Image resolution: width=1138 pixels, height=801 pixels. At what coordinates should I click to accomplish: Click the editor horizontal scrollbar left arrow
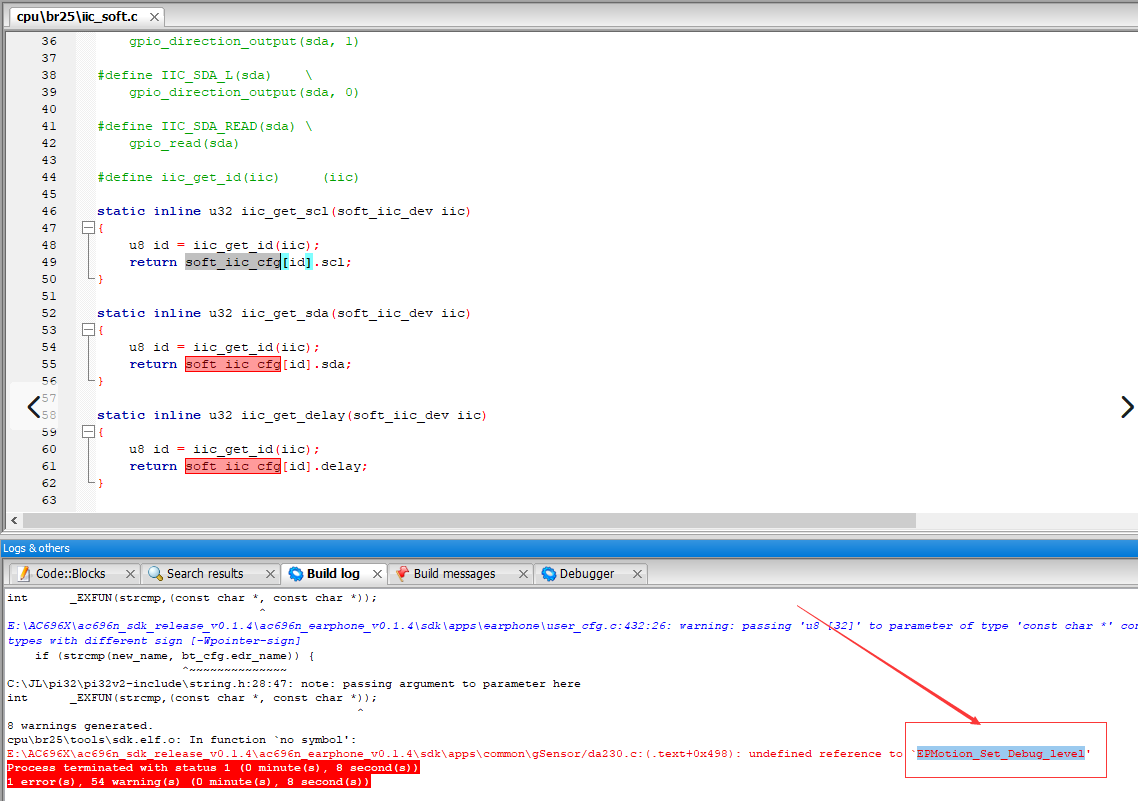click(x=14, y=521)
